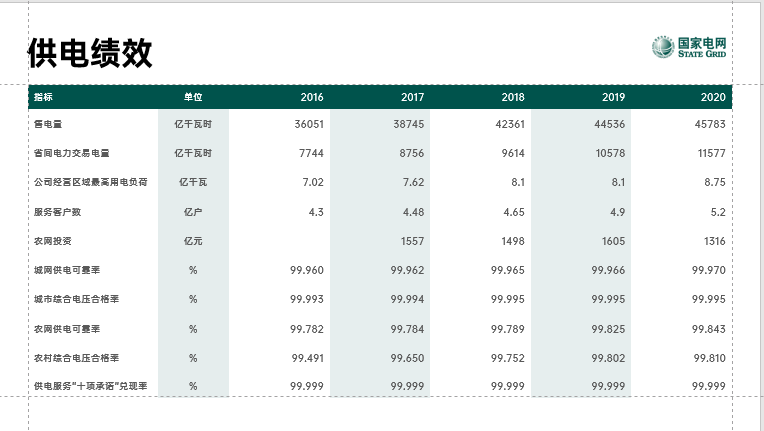Image resolution: width=764 pixels, height=431 pixels.
Task: Click the value 44536
Action: click(610, 124)
